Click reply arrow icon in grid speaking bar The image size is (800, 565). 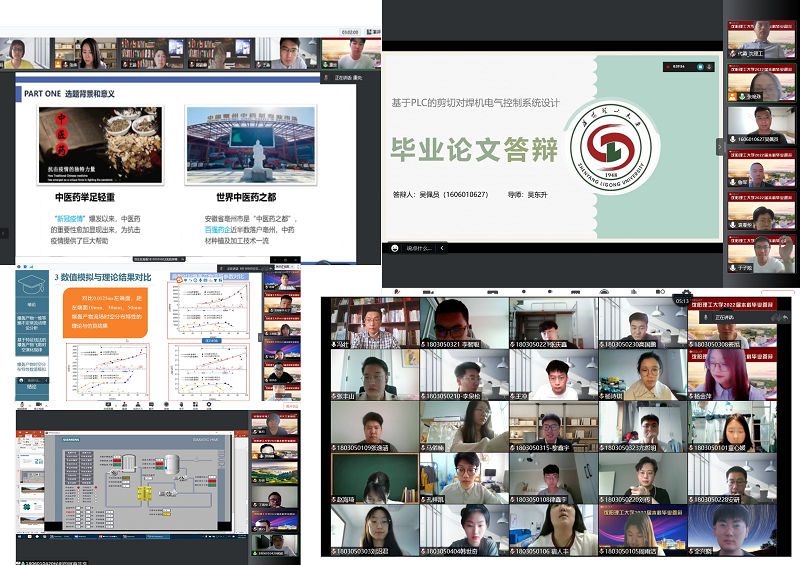[786, 317]
